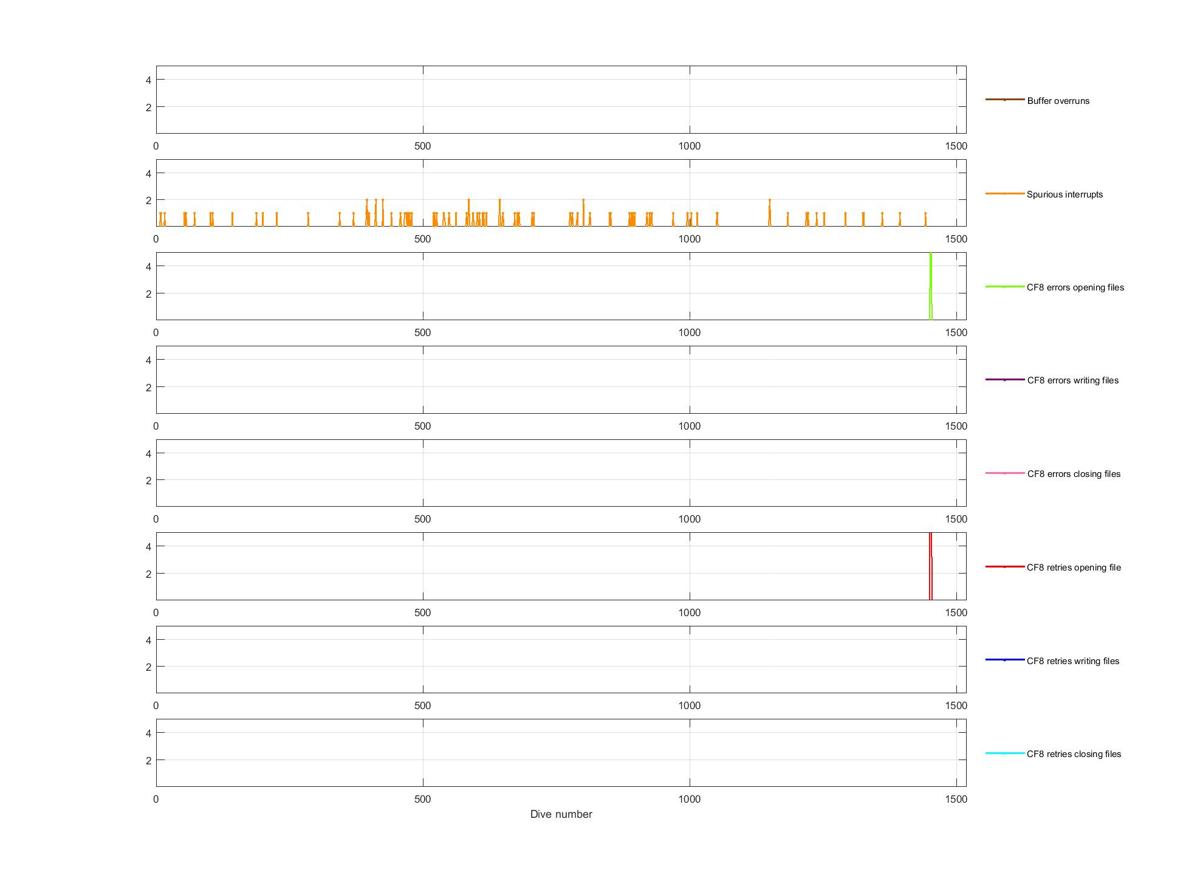Screen dimensions: 1200x885
Task: Click the 'CF8 retries opening file' legend label
Action: coord(1074,567)
